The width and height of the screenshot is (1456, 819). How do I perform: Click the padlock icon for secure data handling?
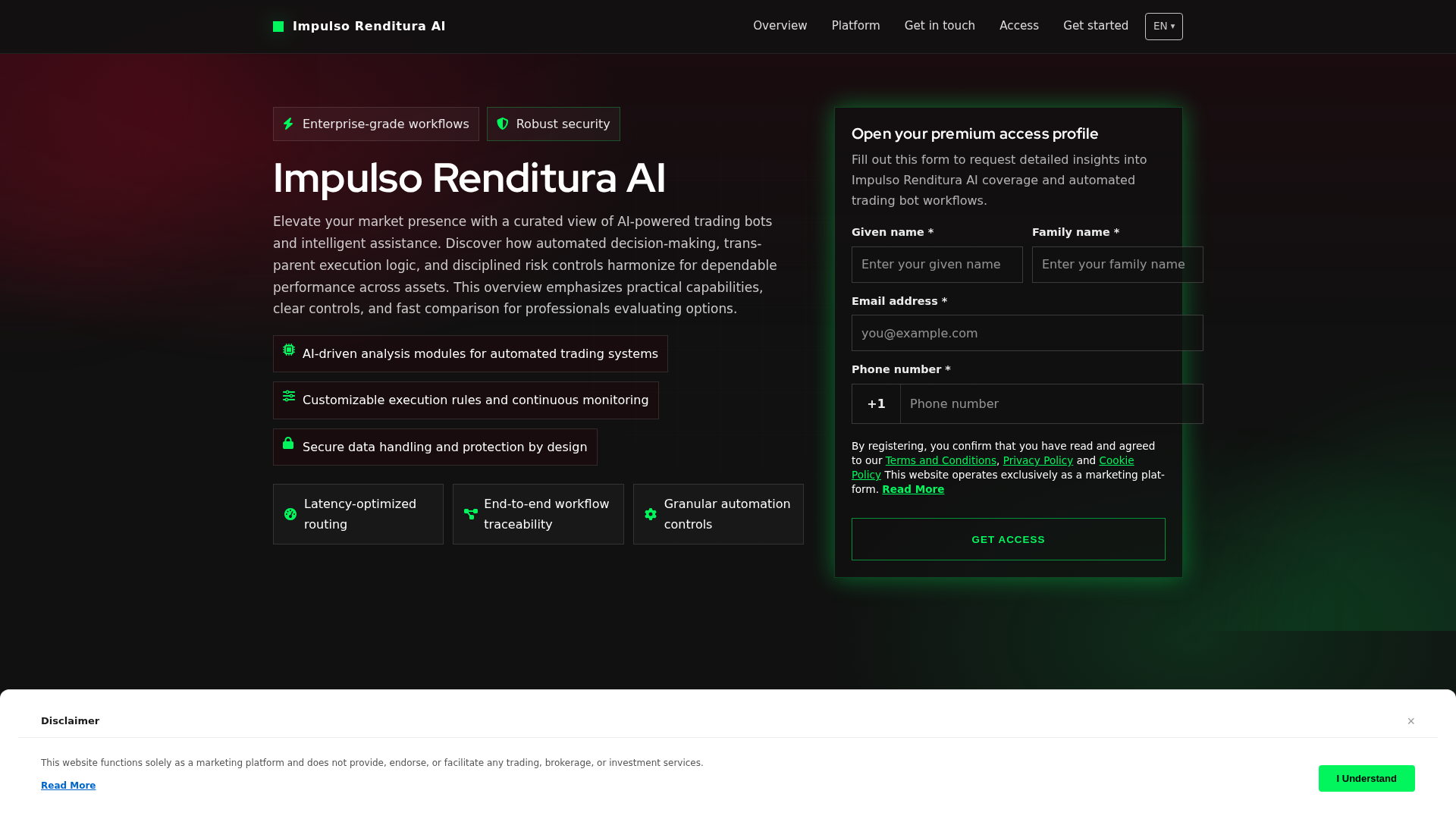point(288,443)
